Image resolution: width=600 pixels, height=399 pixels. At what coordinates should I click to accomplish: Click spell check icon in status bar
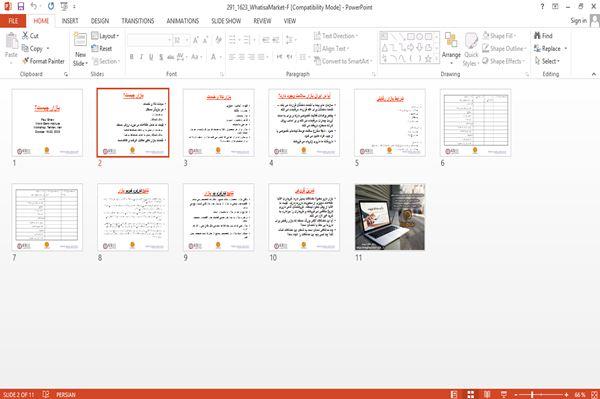[46, 394]
